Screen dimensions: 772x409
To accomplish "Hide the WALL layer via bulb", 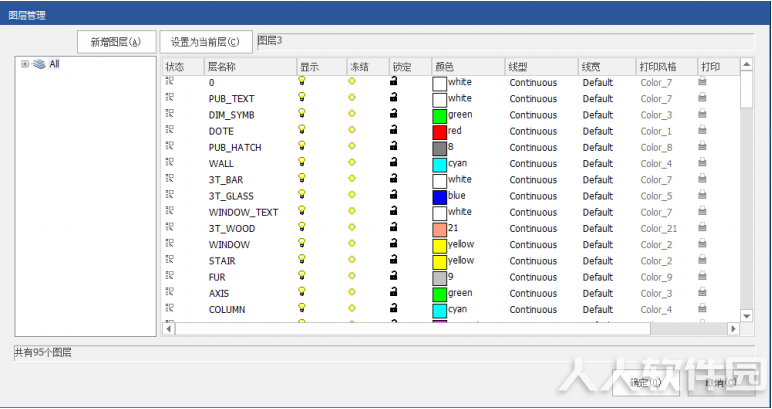I will coord(302,163).
